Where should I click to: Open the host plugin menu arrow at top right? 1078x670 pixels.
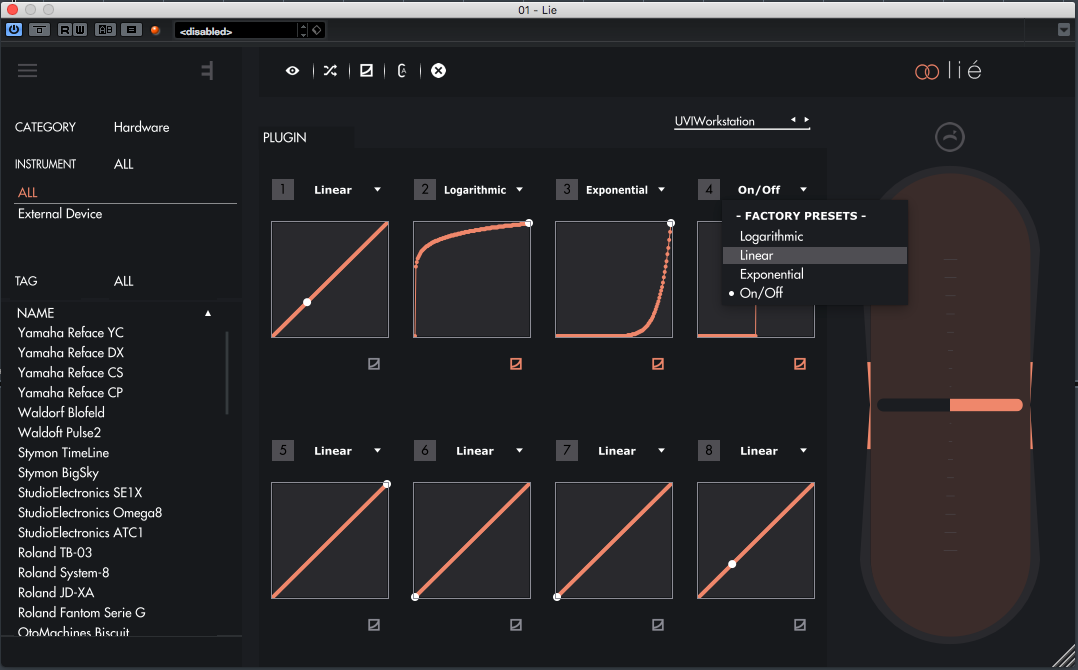[1064, 30]
